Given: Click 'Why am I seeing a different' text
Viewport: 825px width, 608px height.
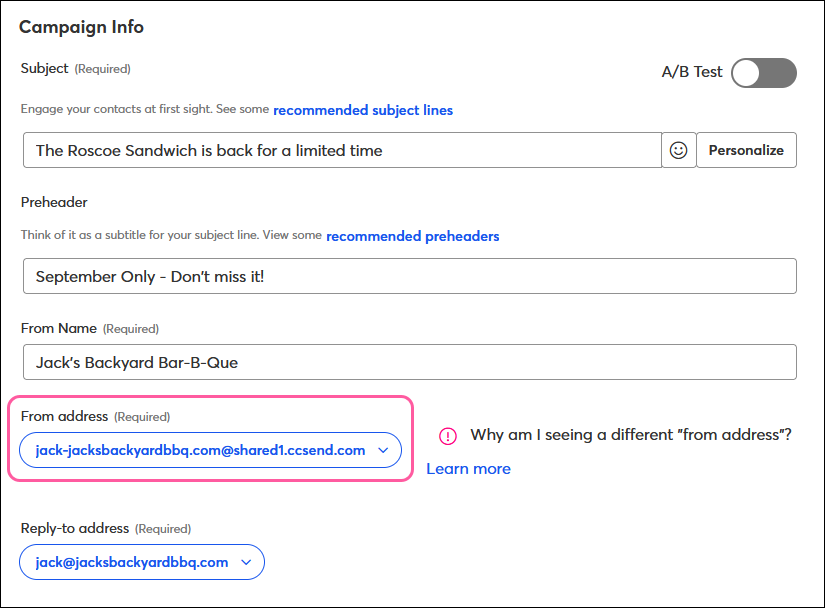Looking at the screenshot, I should click(571, 435).
